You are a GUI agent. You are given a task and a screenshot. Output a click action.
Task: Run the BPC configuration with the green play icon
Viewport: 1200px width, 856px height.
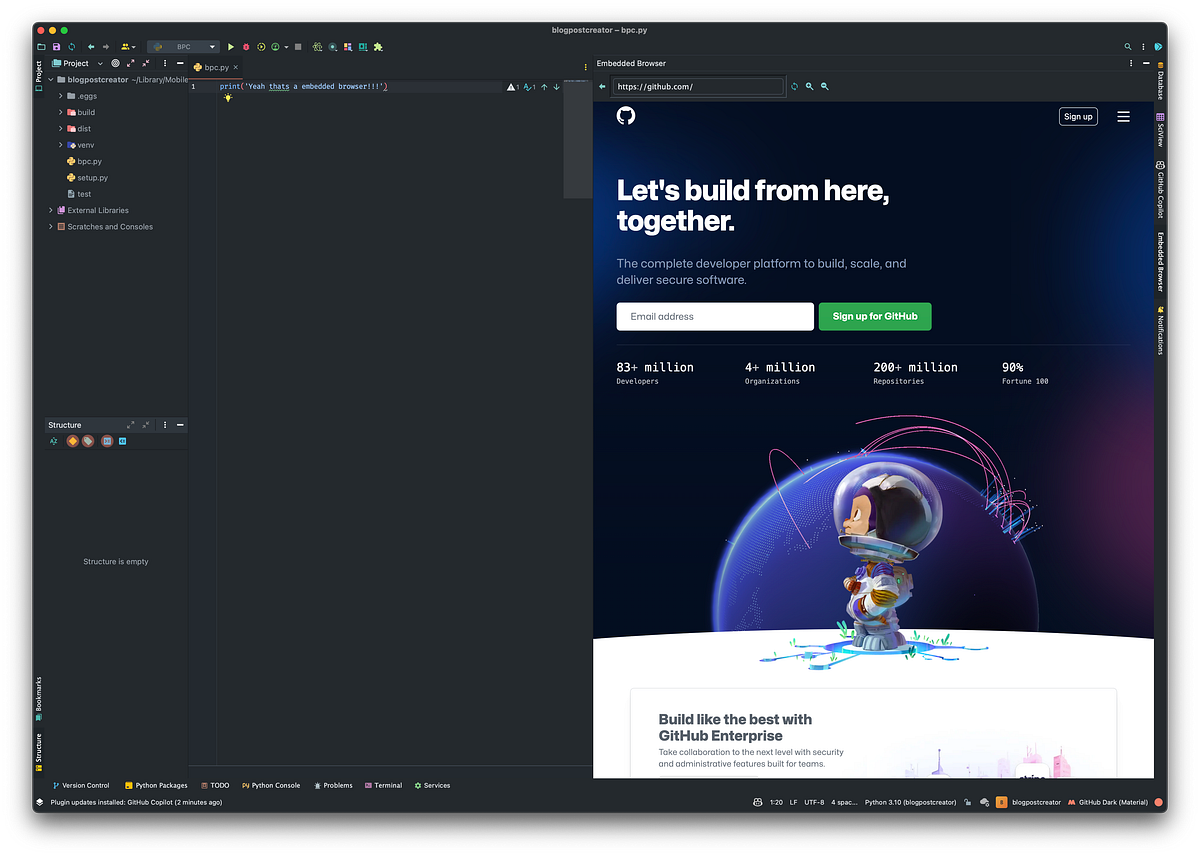tap(231, 46)
